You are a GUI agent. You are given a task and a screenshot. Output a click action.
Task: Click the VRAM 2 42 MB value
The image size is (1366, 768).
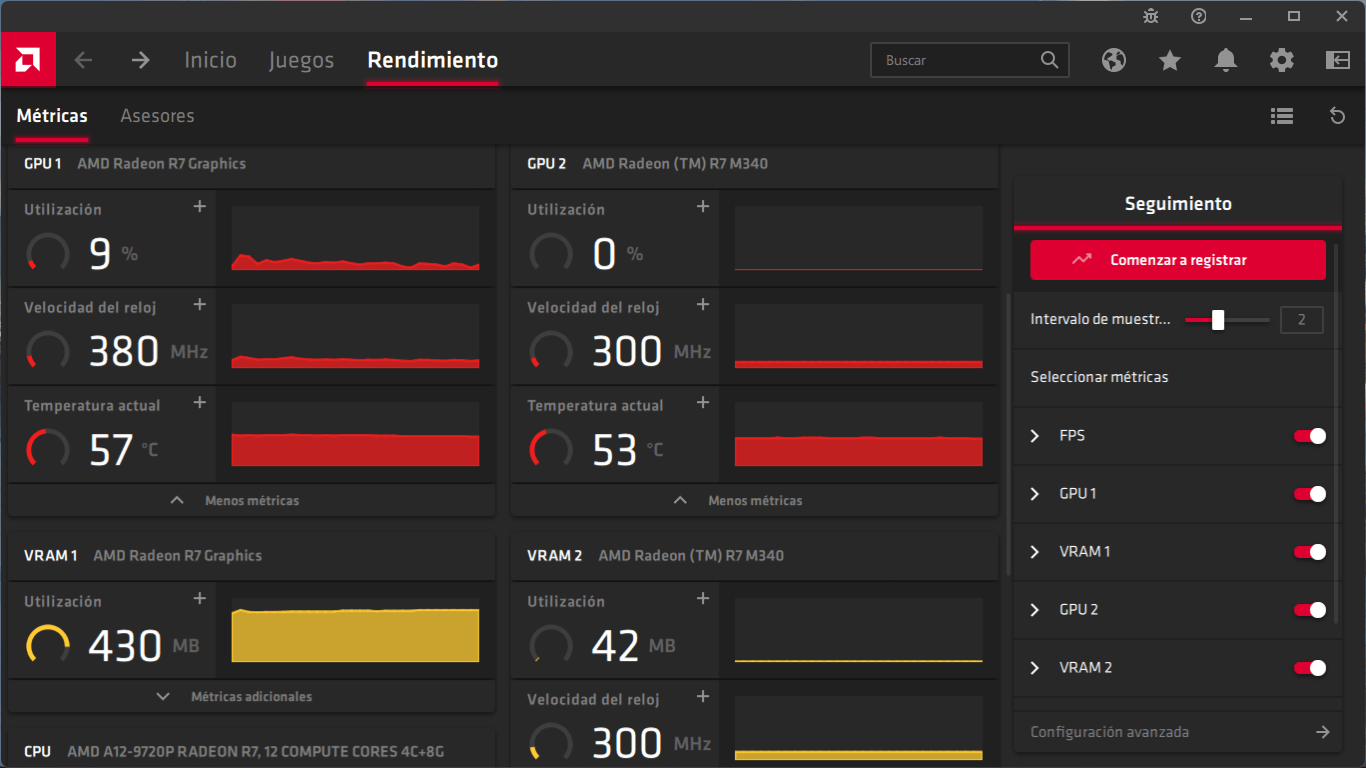click(615, 646)
